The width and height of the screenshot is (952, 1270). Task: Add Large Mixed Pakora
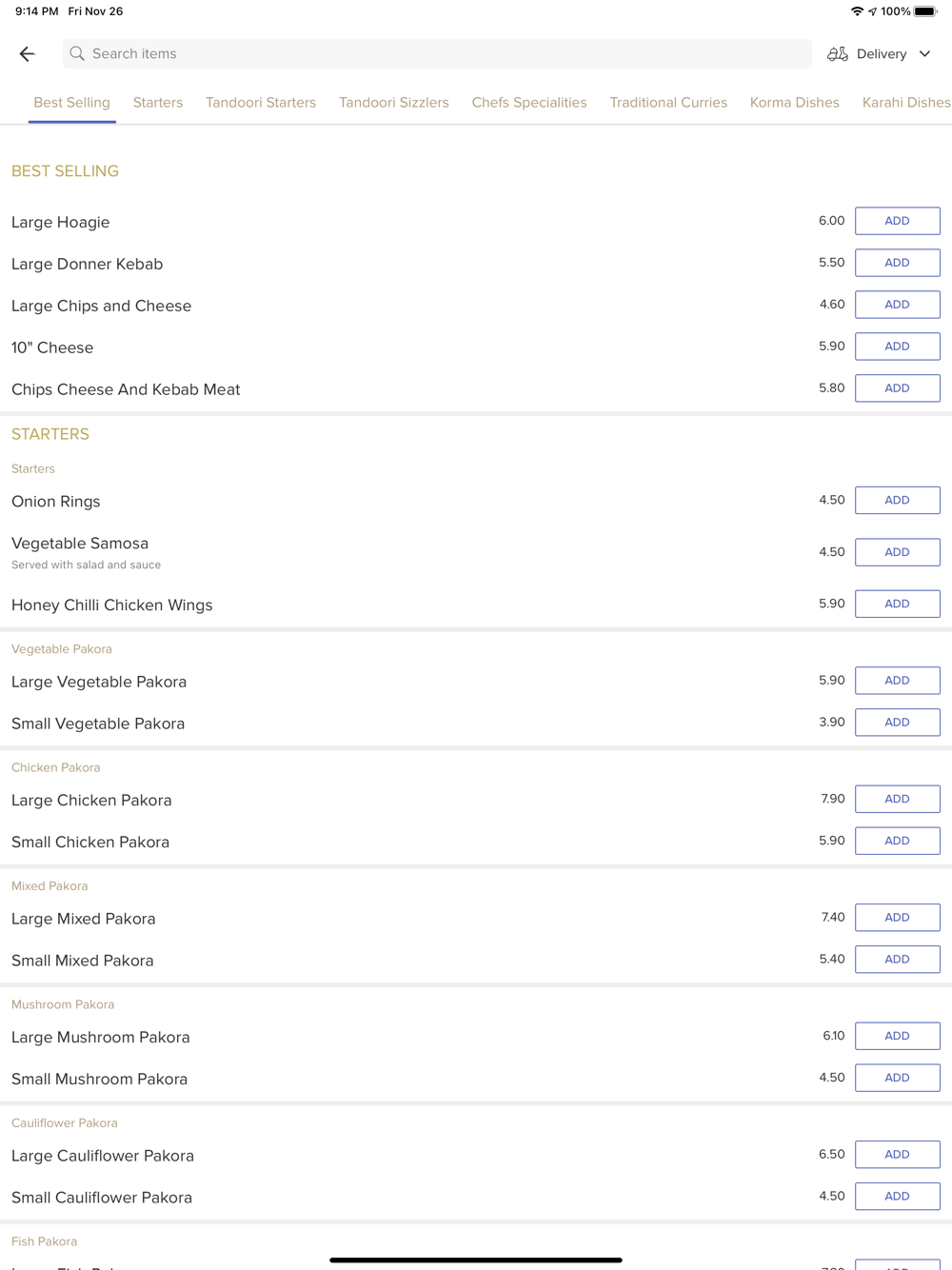coord(897,918)
